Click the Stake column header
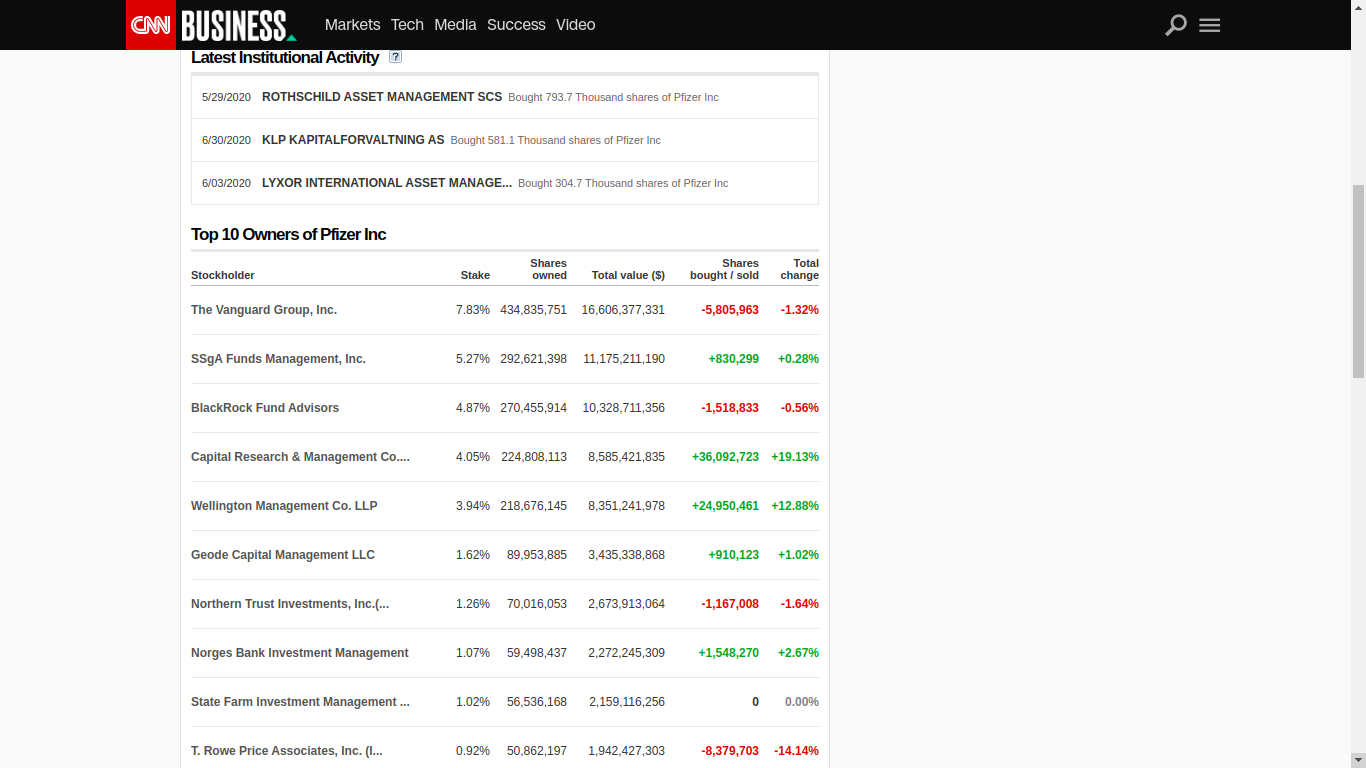 pos(475,275)
